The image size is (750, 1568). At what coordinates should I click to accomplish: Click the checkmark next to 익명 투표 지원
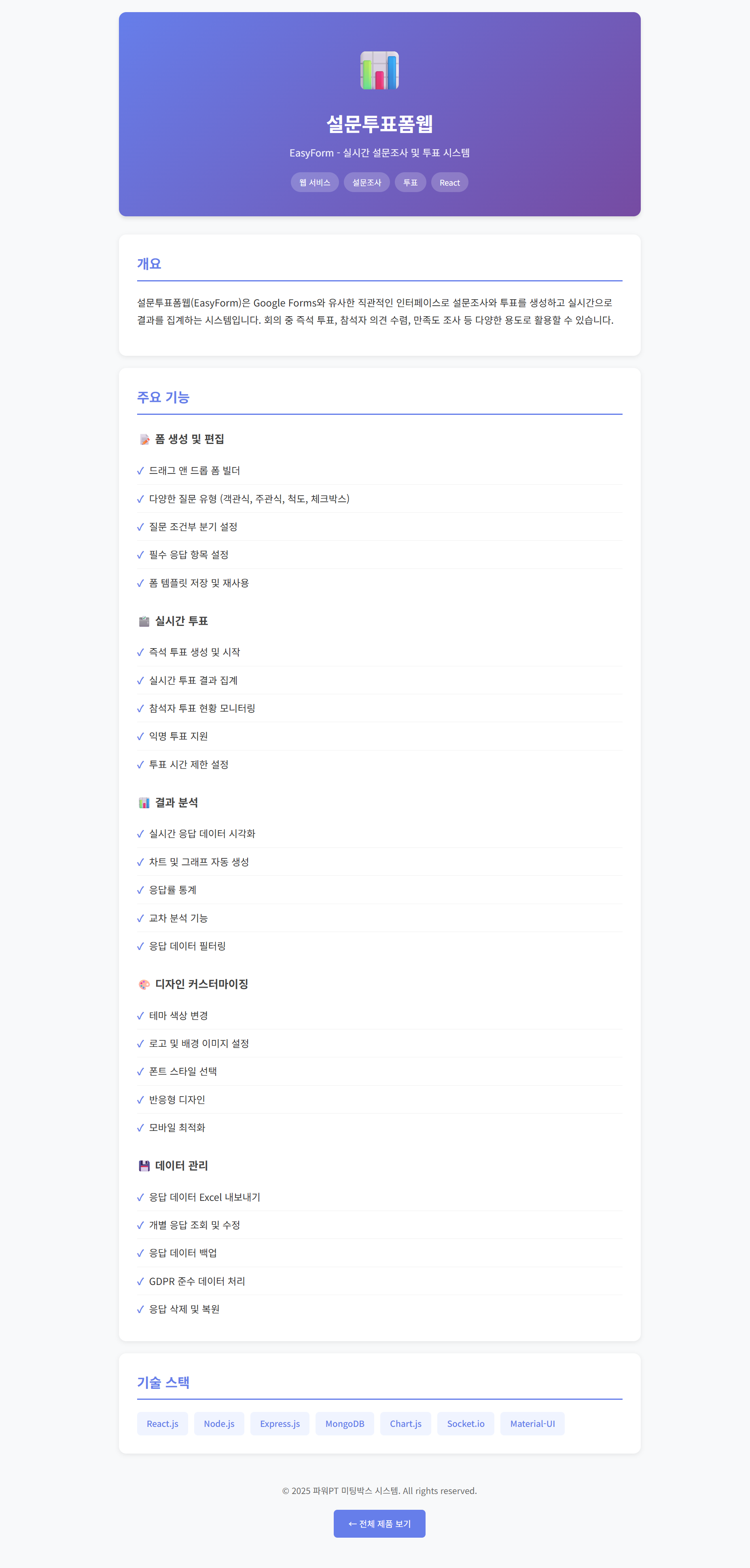[141, 737]
